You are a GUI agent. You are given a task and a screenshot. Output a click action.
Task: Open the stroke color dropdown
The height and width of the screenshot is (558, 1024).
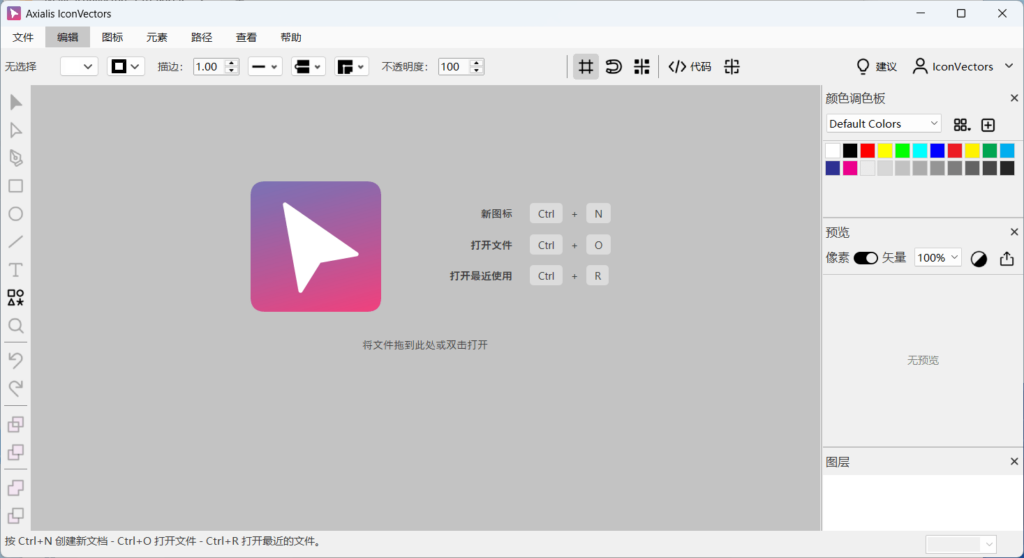click(x=125, y=67)
